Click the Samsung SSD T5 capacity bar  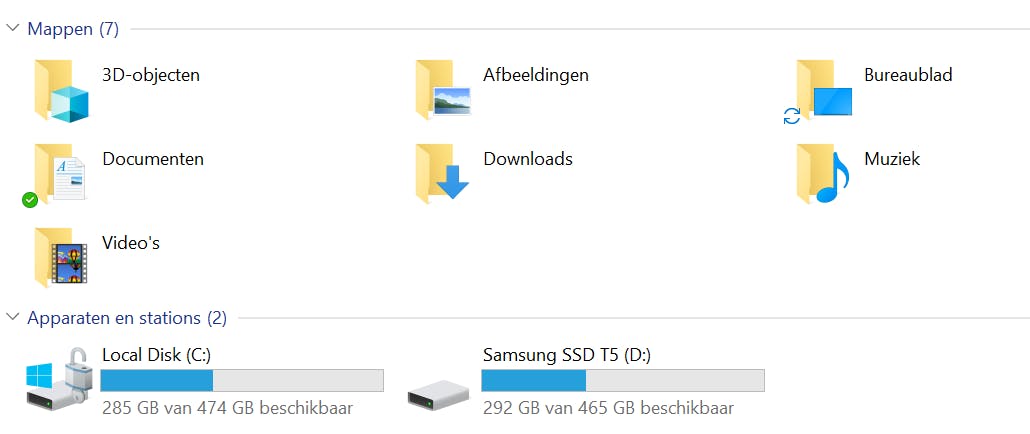[623, 380]
